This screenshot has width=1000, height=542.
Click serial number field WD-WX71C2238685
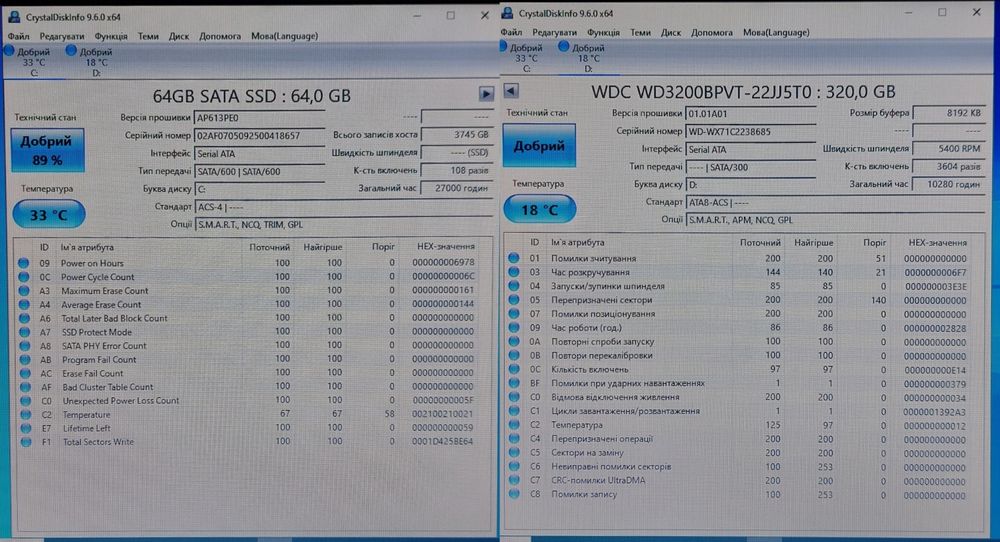[x=751, y=131]
